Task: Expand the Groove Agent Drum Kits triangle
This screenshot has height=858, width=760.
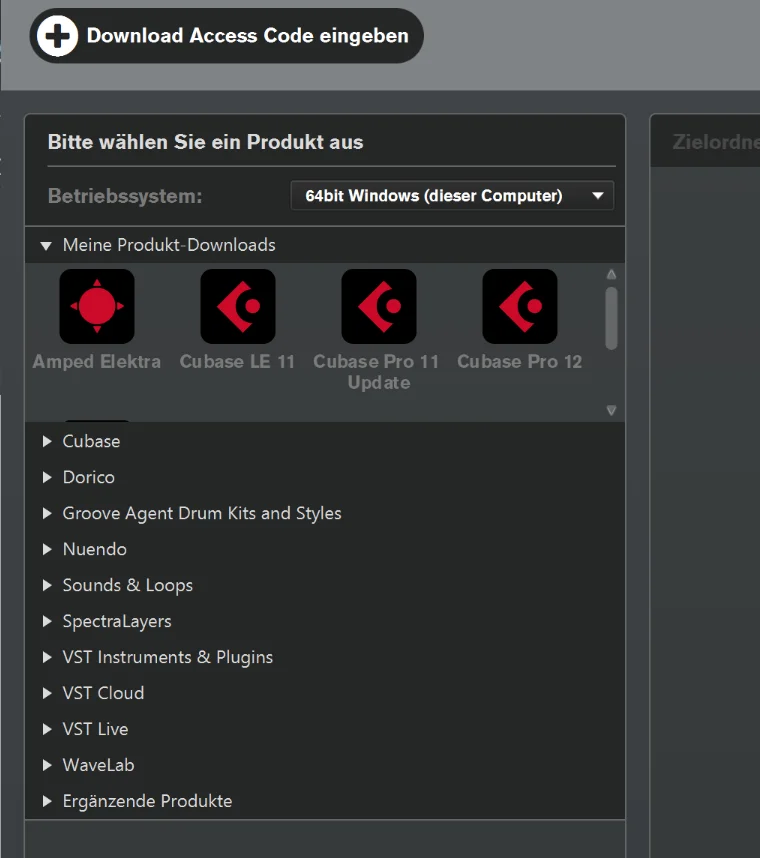Action: coord(47,513)
